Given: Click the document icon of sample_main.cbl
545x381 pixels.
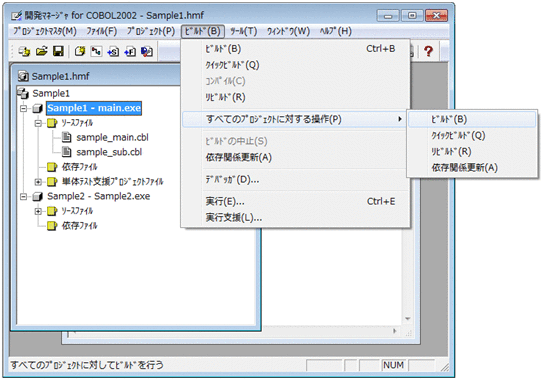Looking at the screenshot, I should click(x=66, y=137).
